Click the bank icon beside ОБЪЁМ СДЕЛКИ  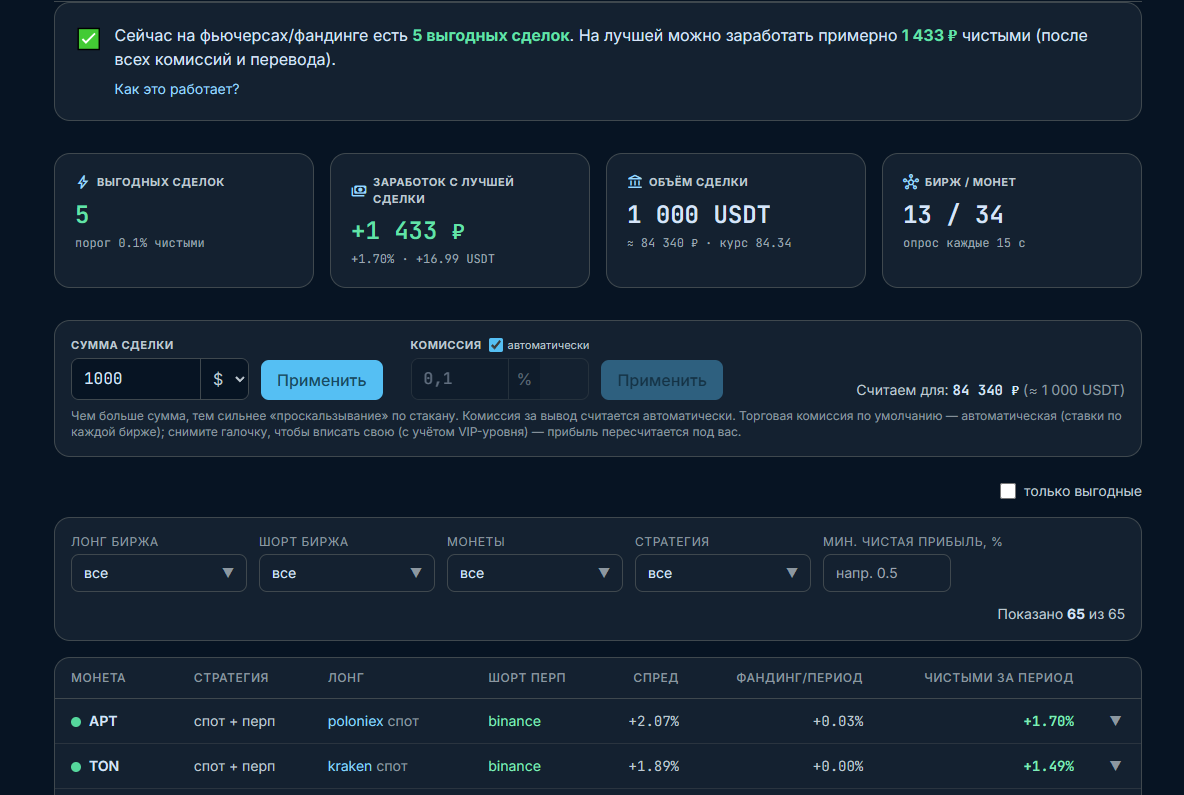[x=634, y=181]
